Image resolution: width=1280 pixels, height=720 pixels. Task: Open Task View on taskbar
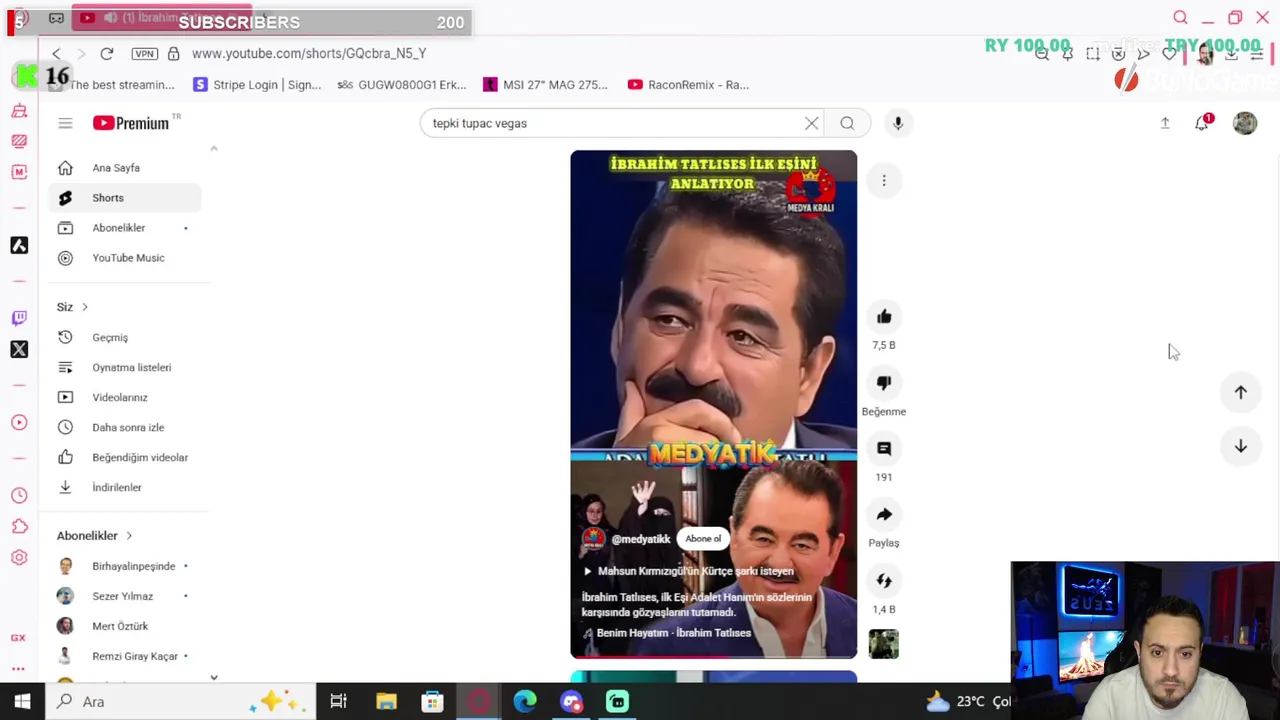pyautogui.click(x=338, y=702)
